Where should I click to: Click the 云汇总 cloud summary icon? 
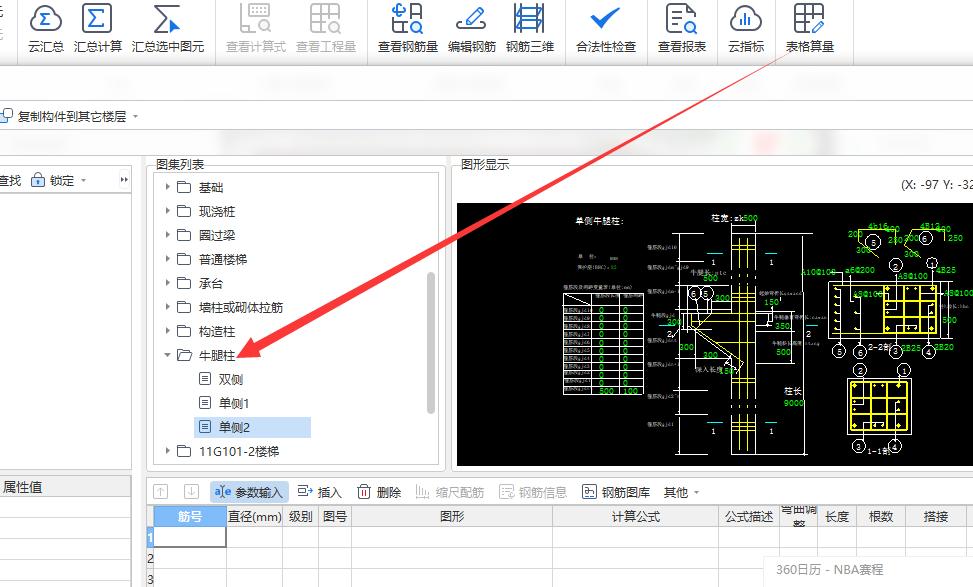coord(46,28)
